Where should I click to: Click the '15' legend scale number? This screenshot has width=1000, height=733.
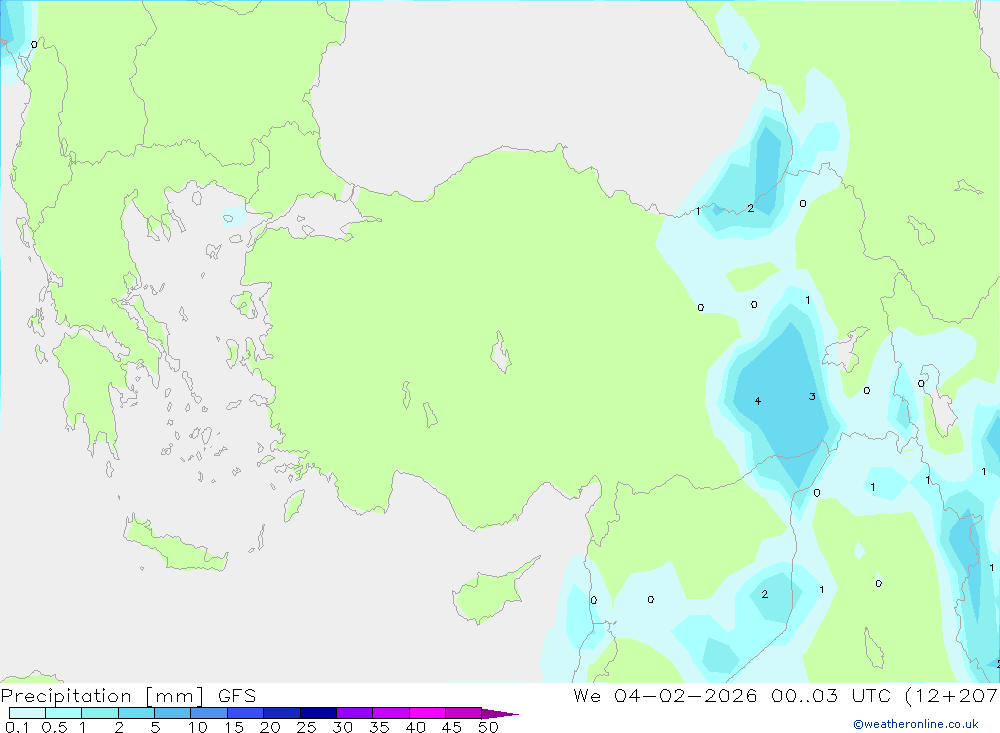click(233, 727)
